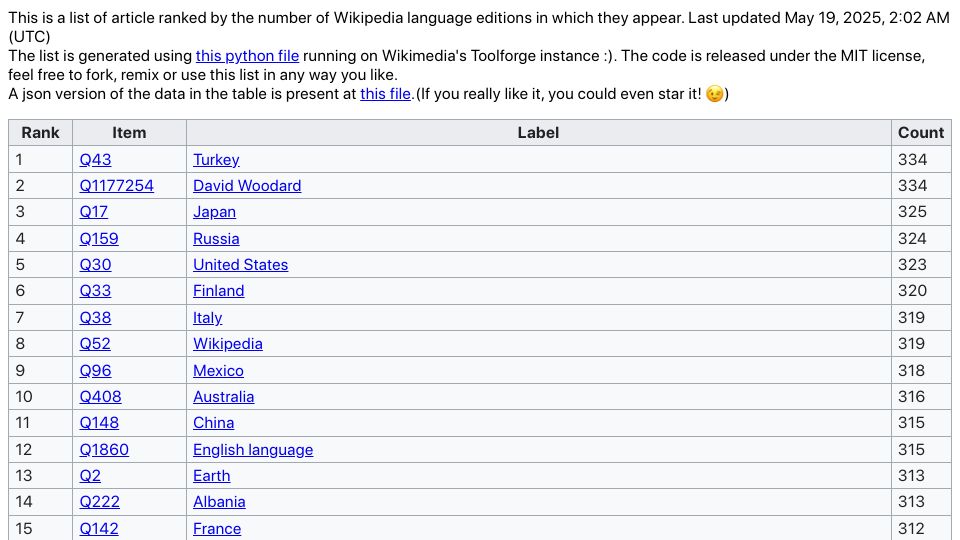Open the Q159 item link
960x540 pixels.
click(x=99, y=239)
